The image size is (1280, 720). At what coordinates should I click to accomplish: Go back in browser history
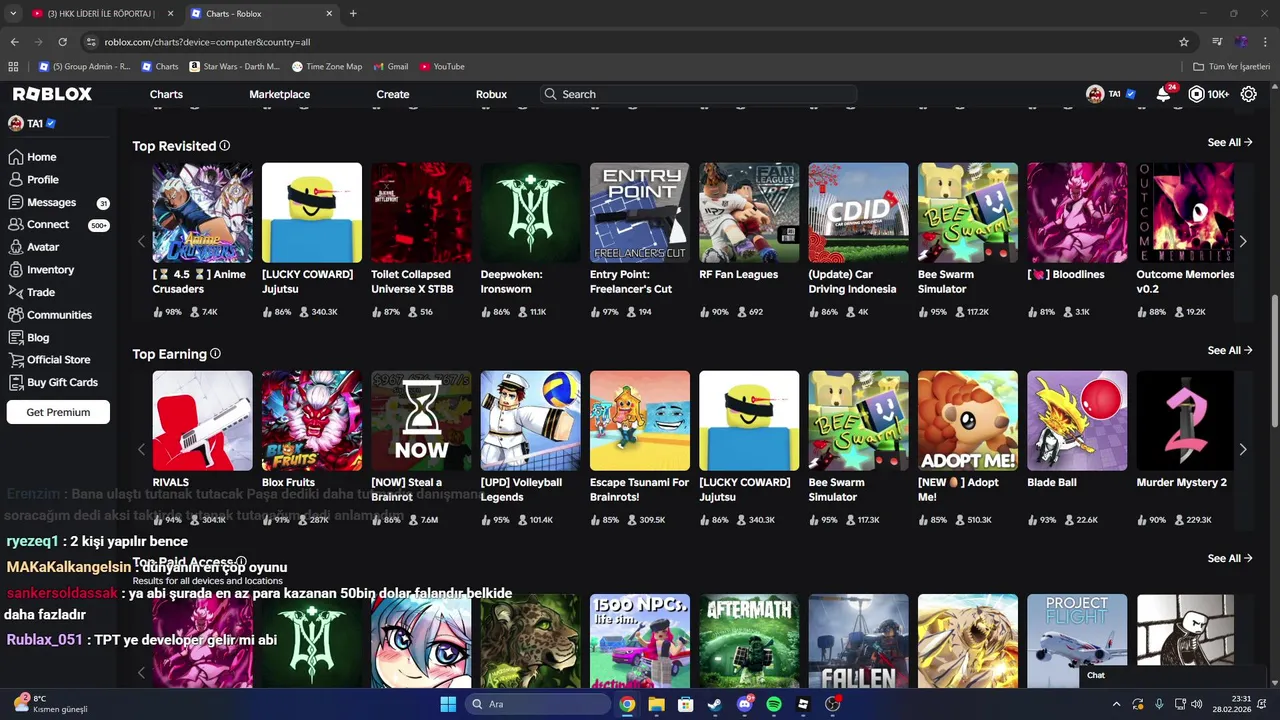(14, 42)
